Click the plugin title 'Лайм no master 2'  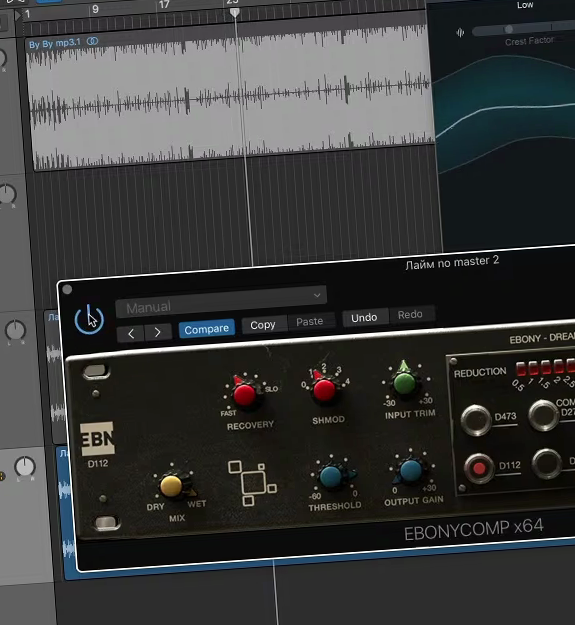tap(452, 262)
